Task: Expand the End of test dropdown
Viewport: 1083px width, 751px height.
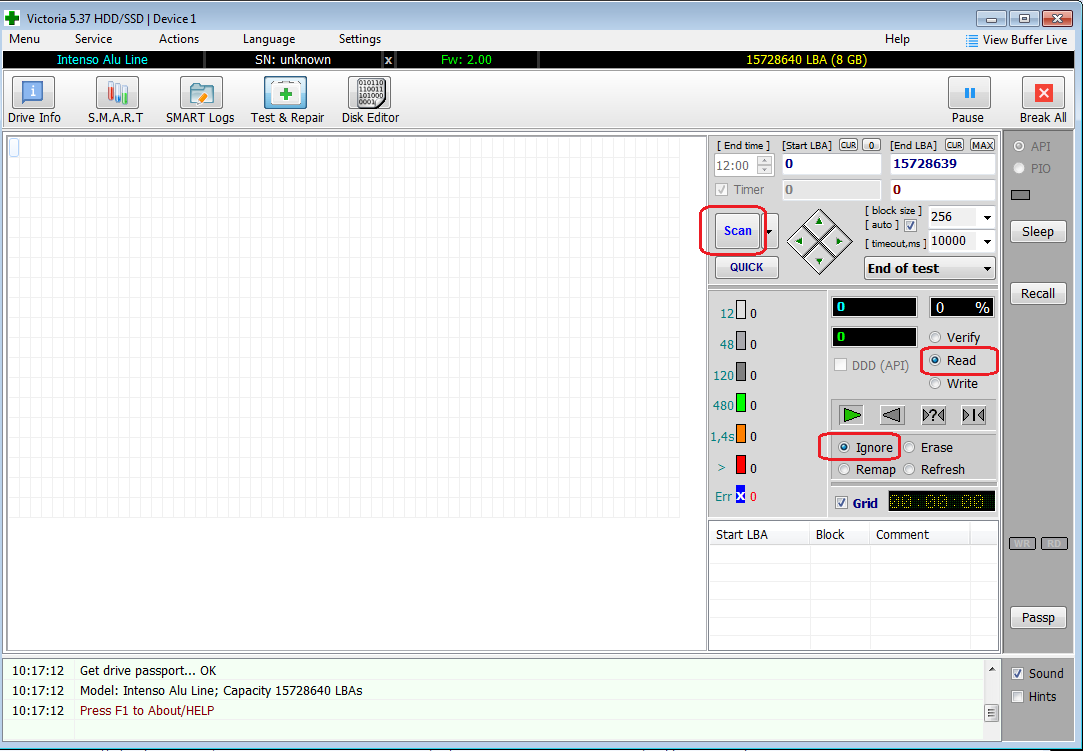Action: (988, 269)
